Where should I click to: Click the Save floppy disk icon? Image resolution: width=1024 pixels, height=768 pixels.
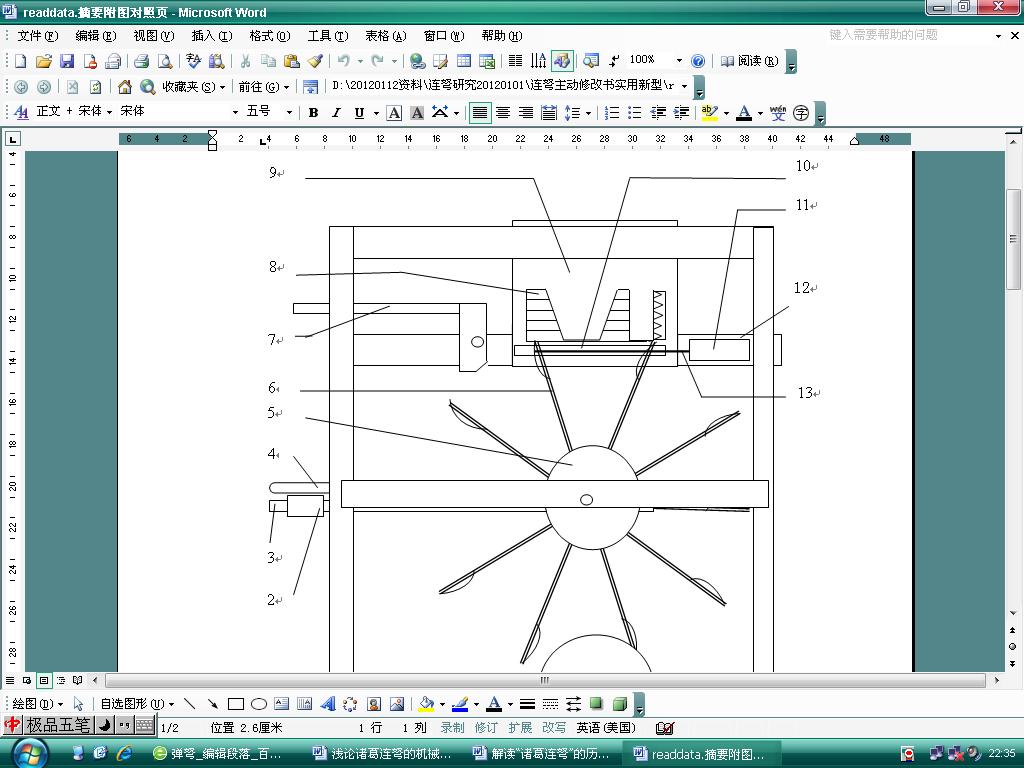[x=67, y=61]
